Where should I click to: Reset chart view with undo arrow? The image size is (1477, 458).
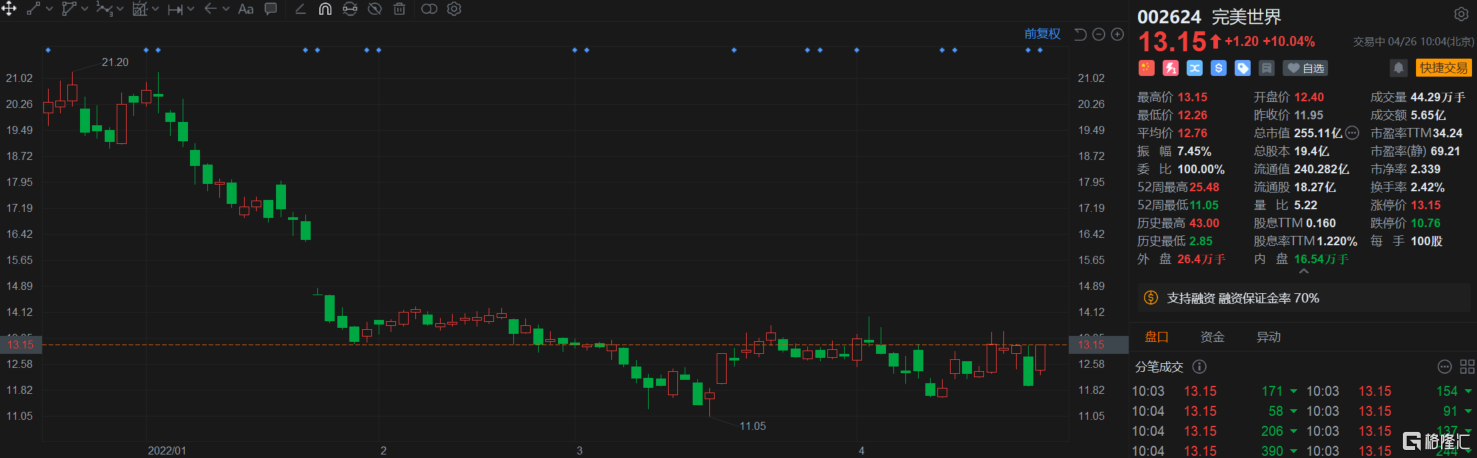[1080, 34]
